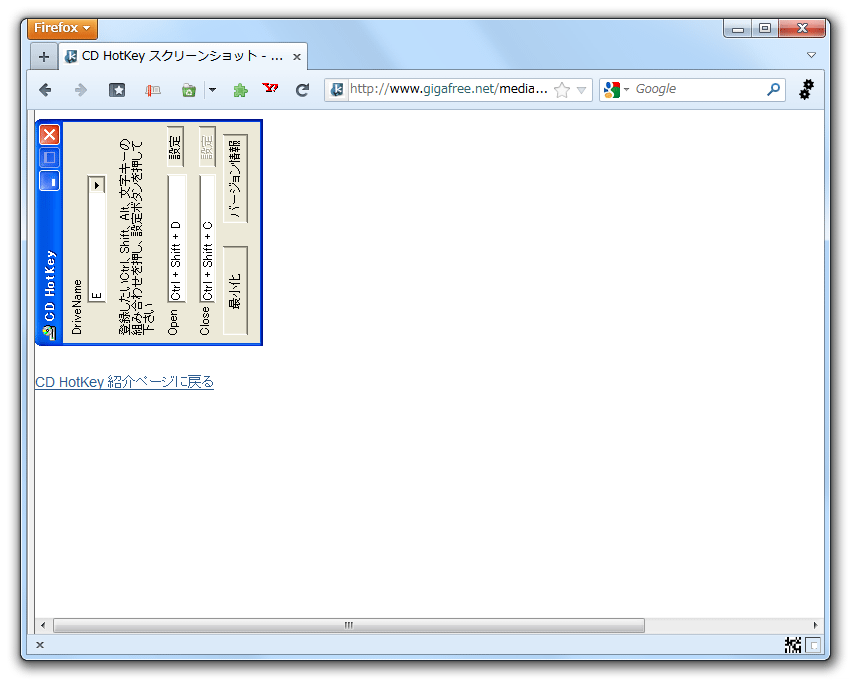Click the green basket toolbar icon

[189, 90]
